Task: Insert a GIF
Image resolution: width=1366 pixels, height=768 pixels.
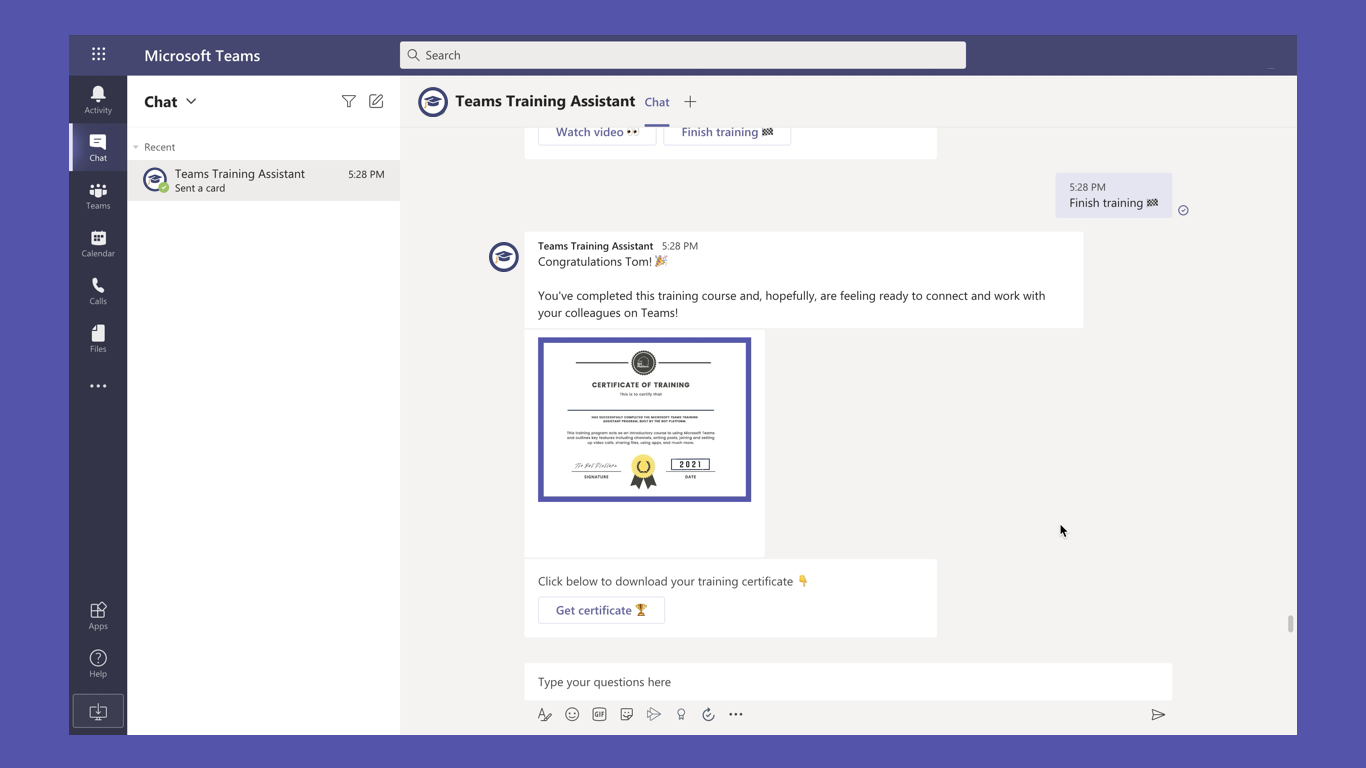Action: click(599, 714)
